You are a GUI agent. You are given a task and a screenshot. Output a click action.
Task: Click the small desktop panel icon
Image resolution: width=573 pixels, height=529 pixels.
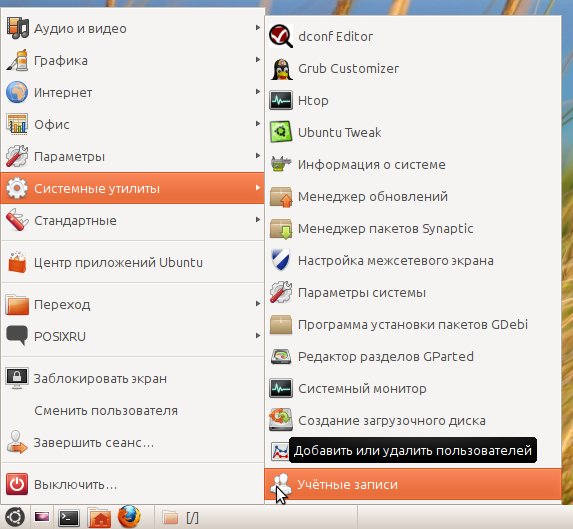(x=42, y=517)
